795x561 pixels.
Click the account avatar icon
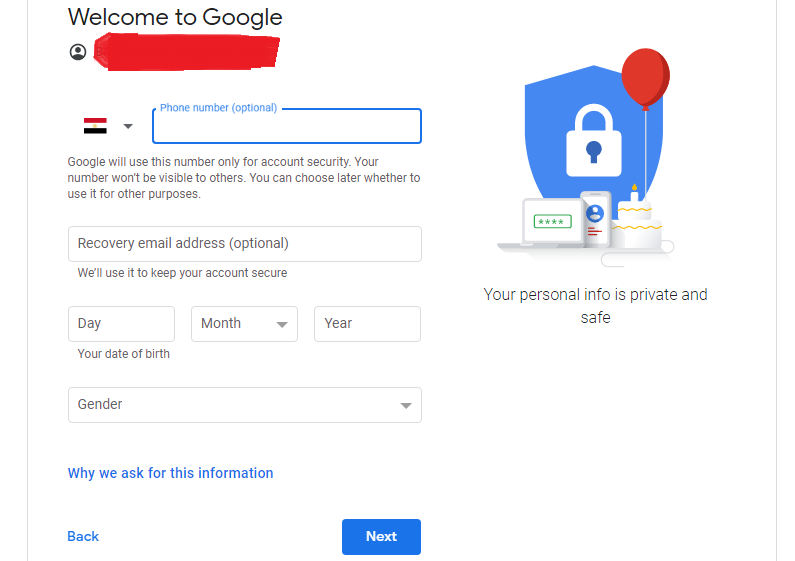pos(78,52)
